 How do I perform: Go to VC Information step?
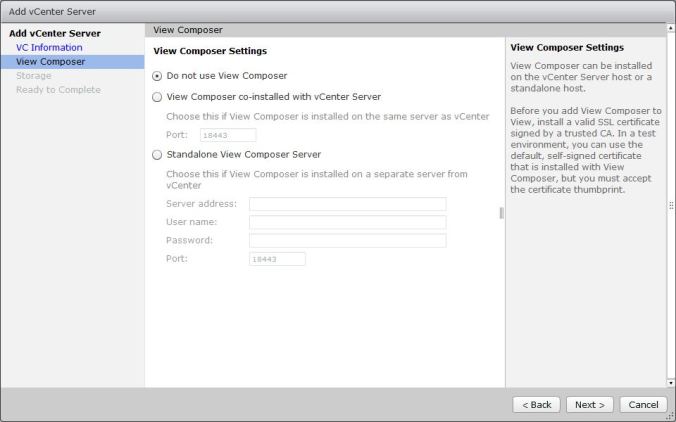tap(49, 48)
